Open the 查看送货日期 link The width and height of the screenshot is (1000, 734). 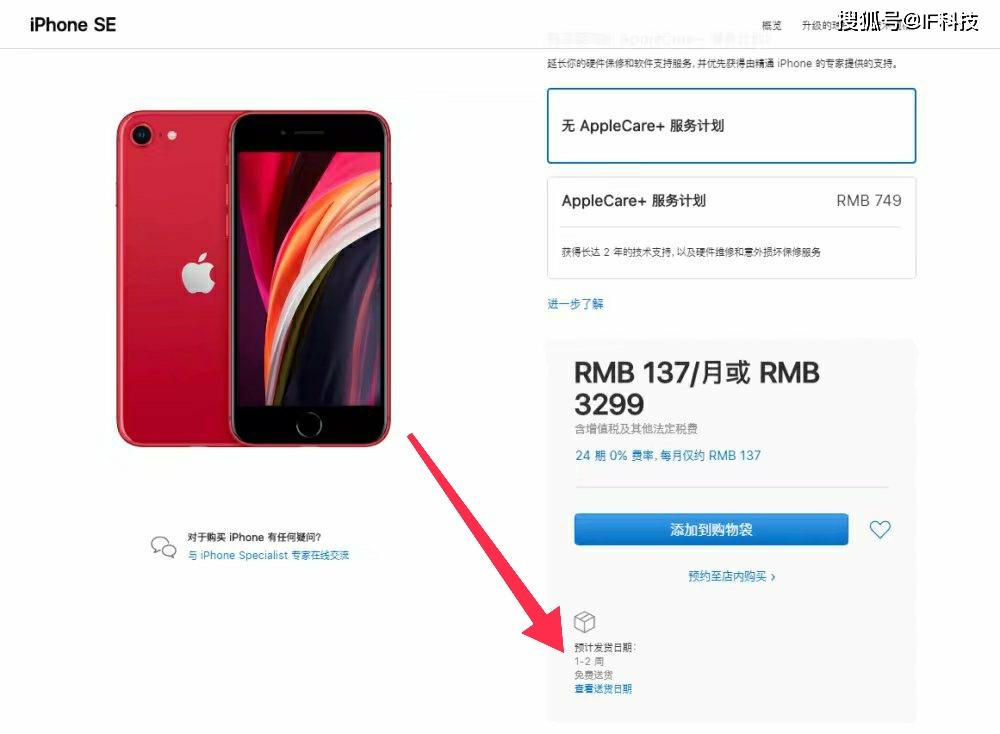click(x=603, y=689)
